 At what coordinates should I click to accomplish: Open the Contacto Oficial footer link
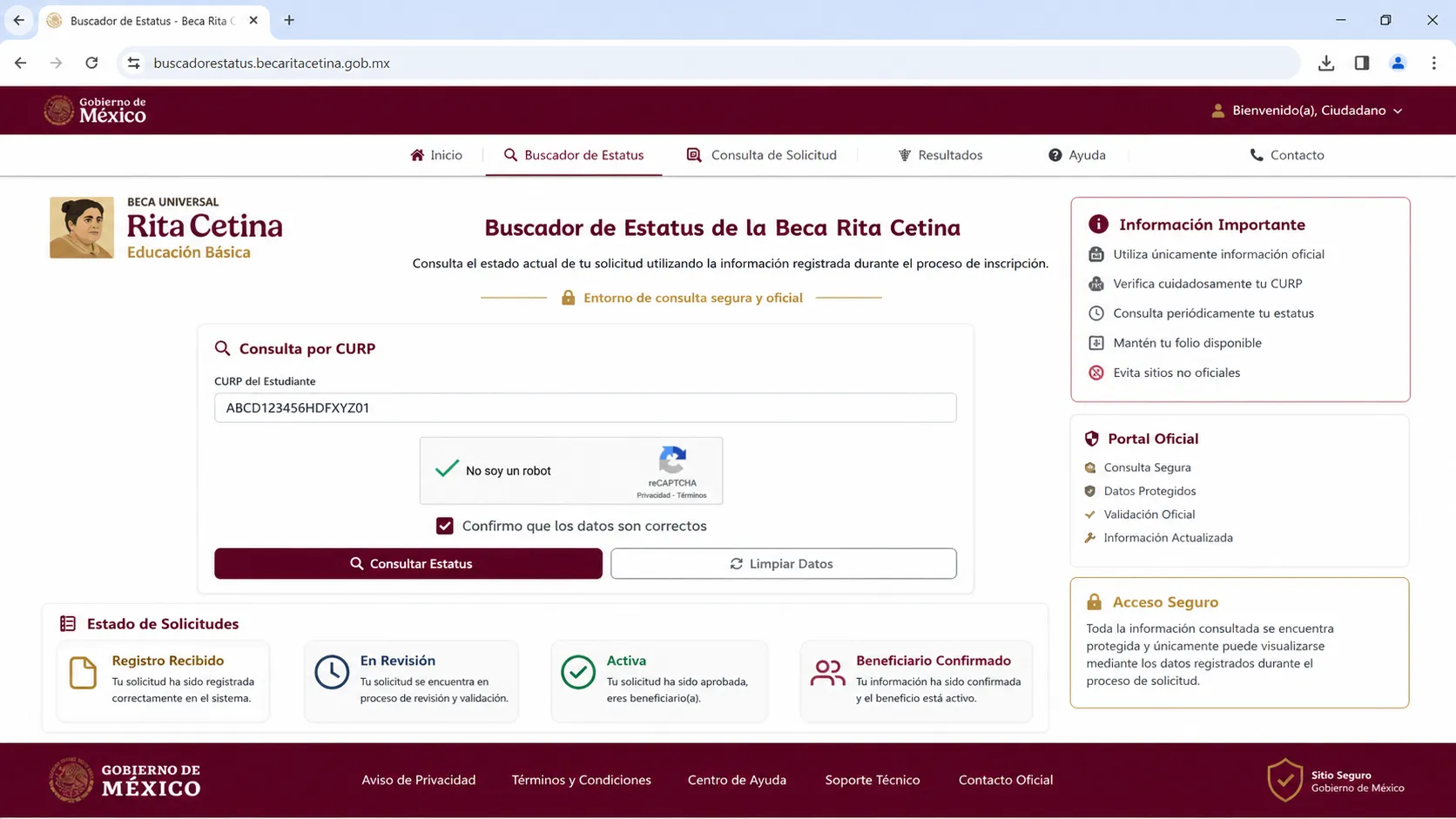click(1006, 780)
